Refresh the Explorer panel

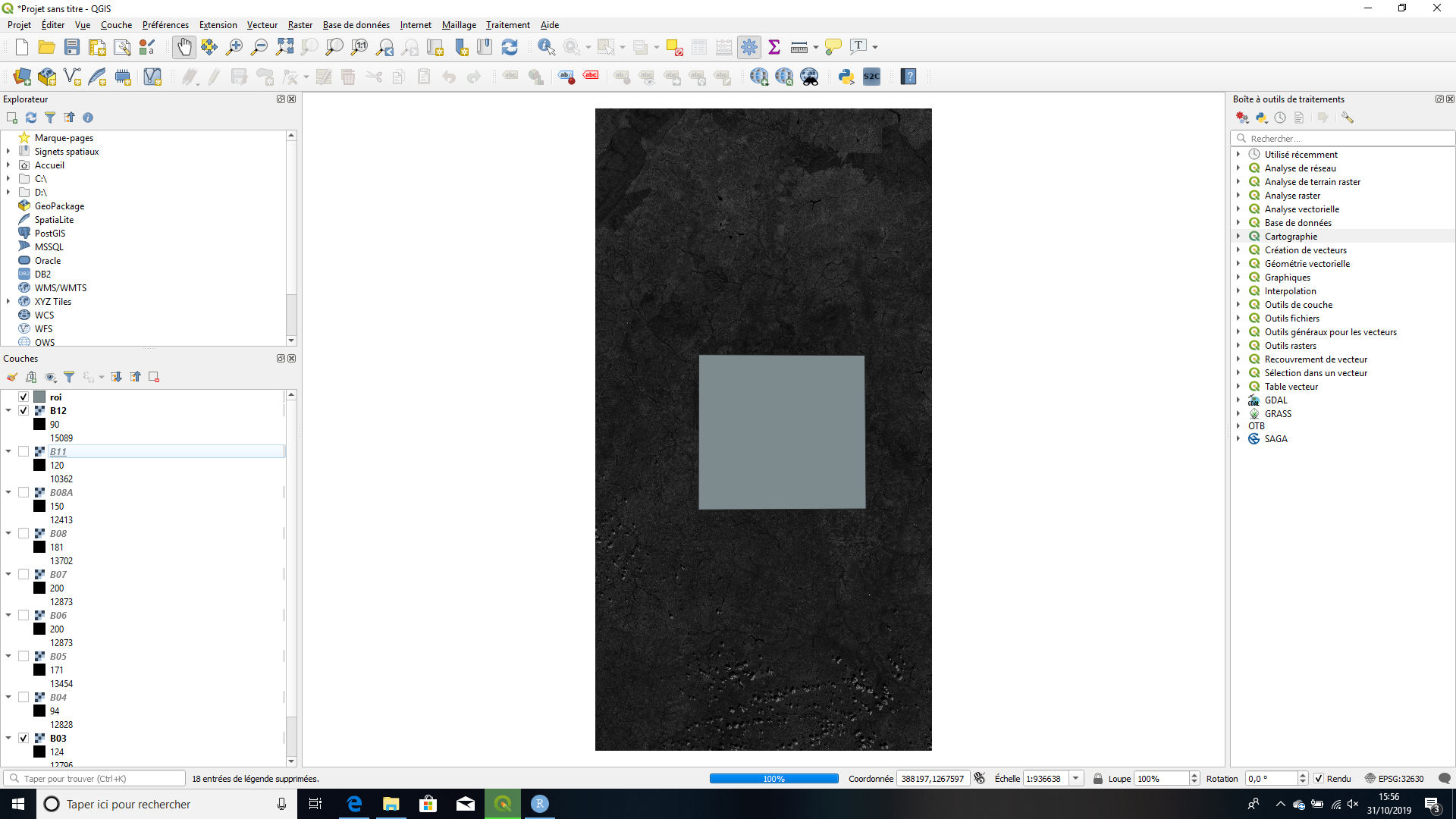click(x=31, y=118)
